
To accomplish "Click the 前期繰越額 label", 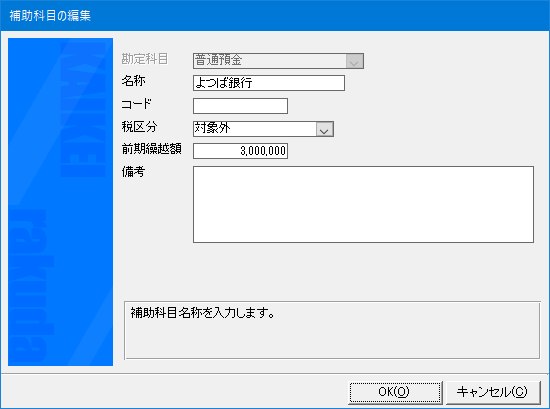I will pyautogui.click(x=152, y=149).
